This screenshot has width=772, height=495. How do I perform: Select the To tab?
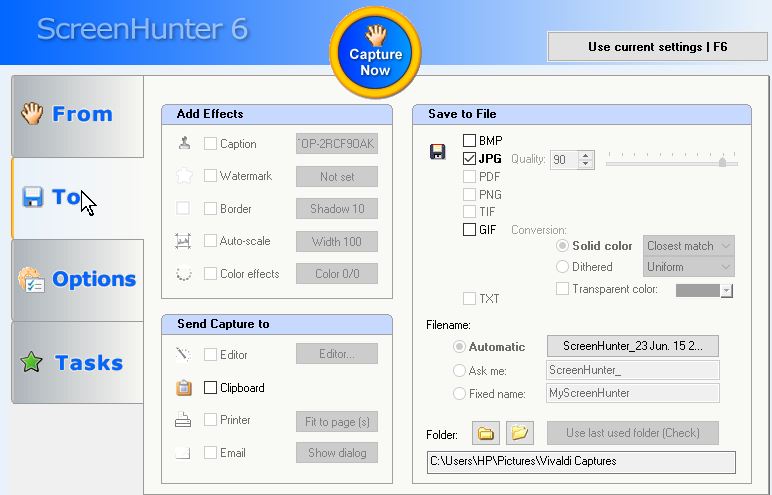pos(77,198)
